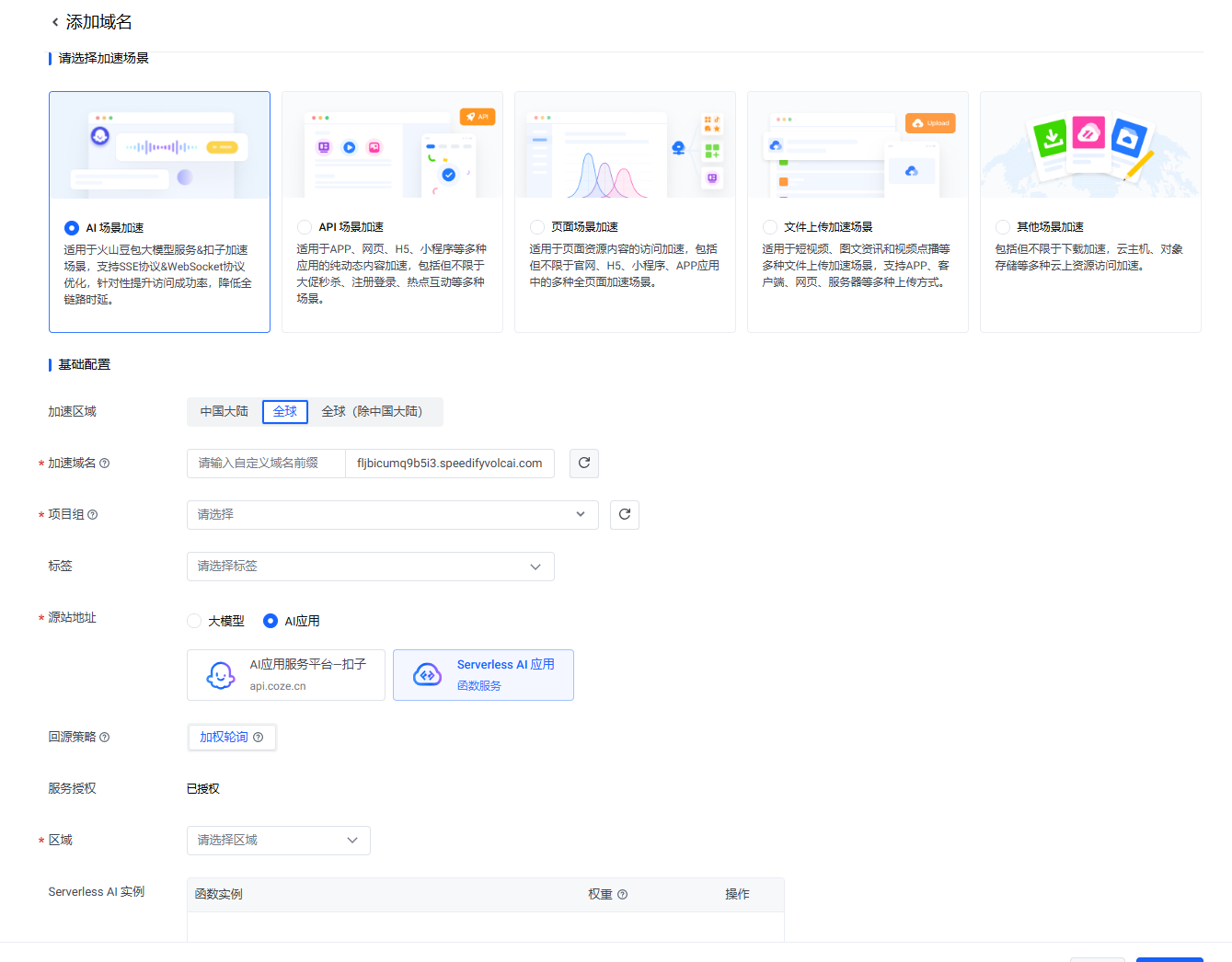This screenshot has height=962, width=1232.
Task: Switch region to 全球（除中国大陆）
Action: click(x=372, y=412)
